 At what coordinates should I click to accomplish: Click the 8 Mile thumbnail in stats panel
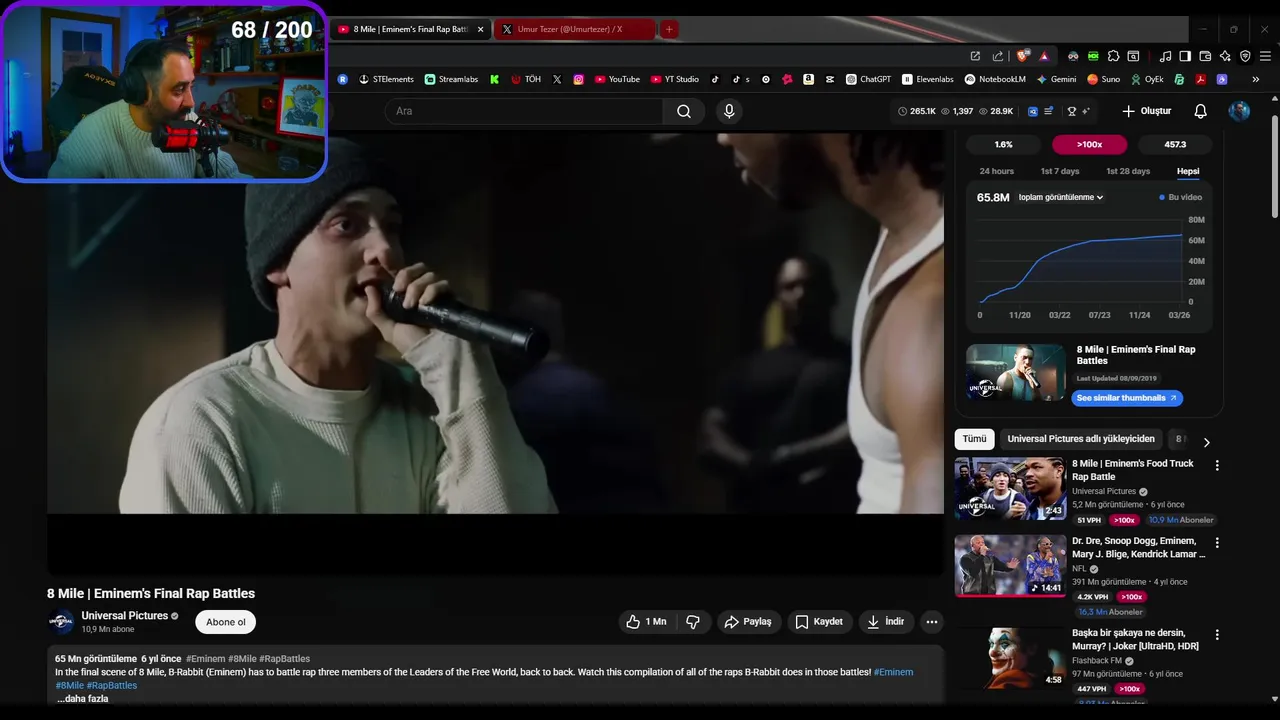1016,372
